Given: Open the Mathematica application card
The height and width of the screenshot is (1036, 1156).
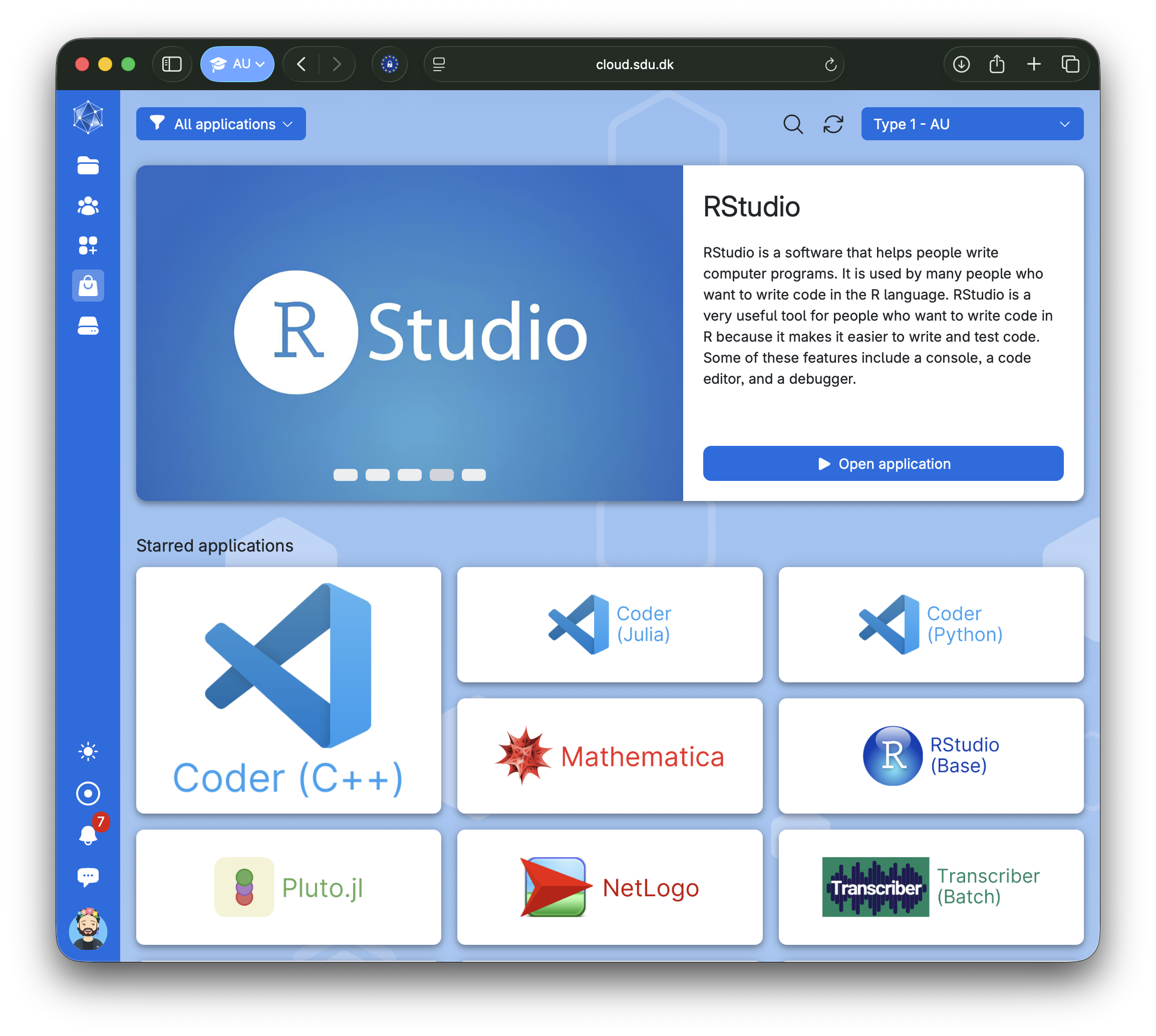Looking at the screenshot, I should click(610, 756).
